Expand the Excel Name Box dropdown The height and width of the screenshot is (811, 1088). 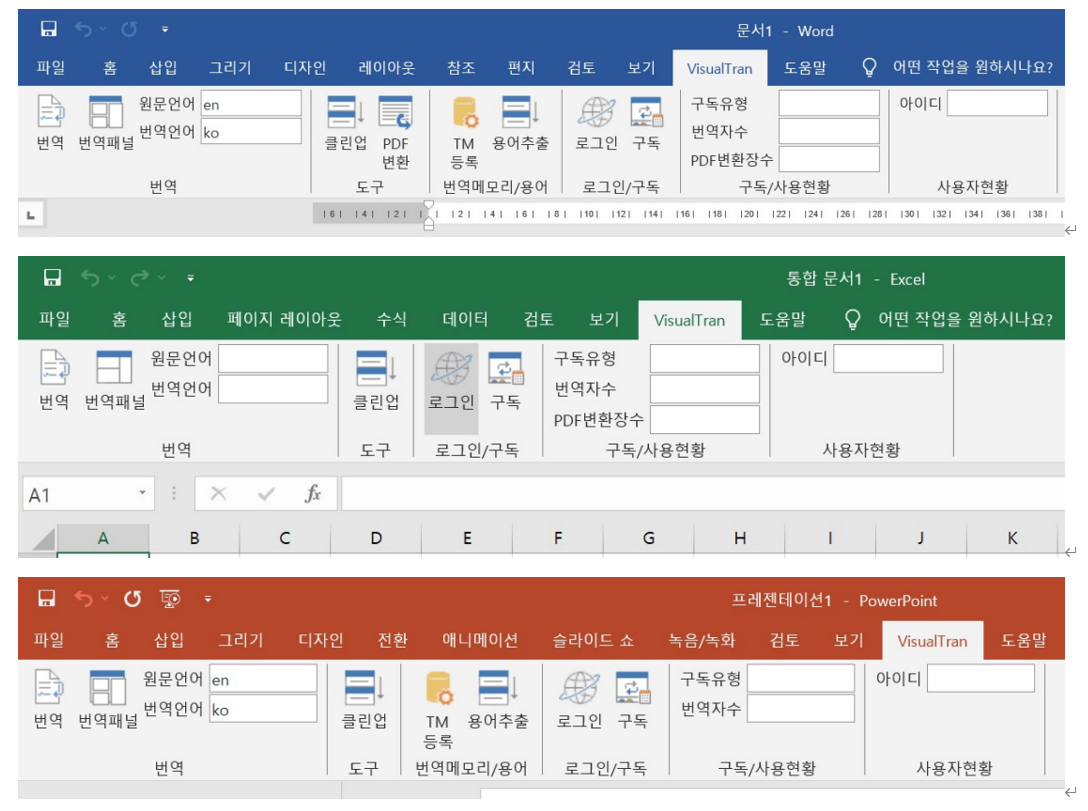[x=142, y=493]
